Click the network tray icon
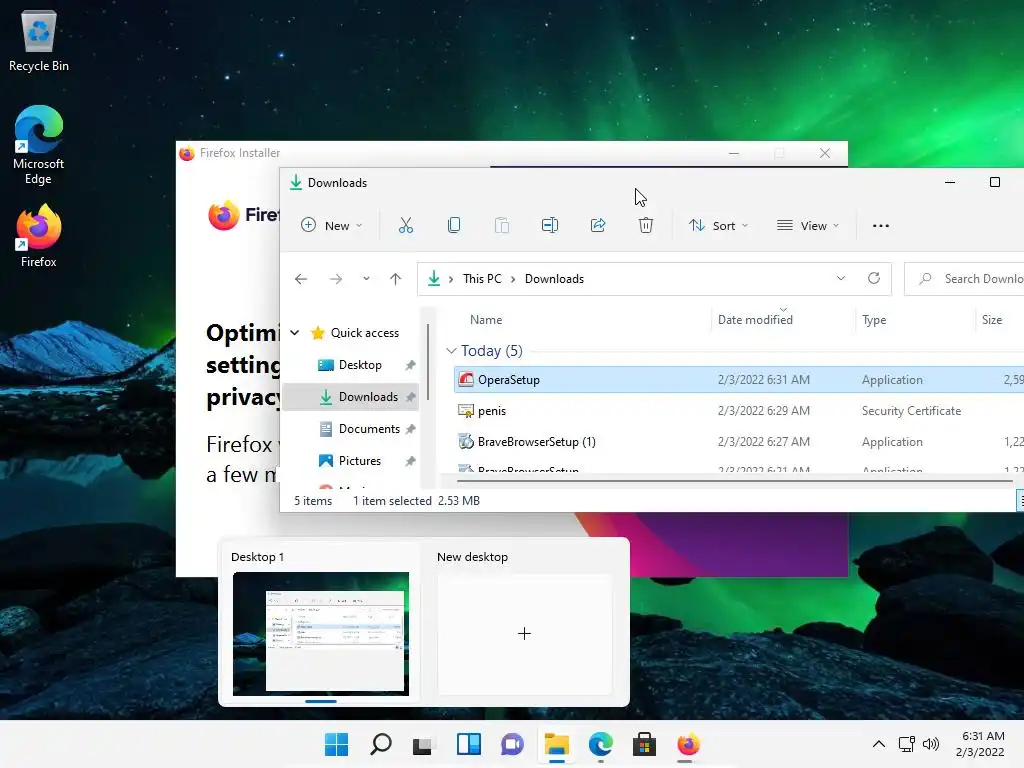 point(906,744)
